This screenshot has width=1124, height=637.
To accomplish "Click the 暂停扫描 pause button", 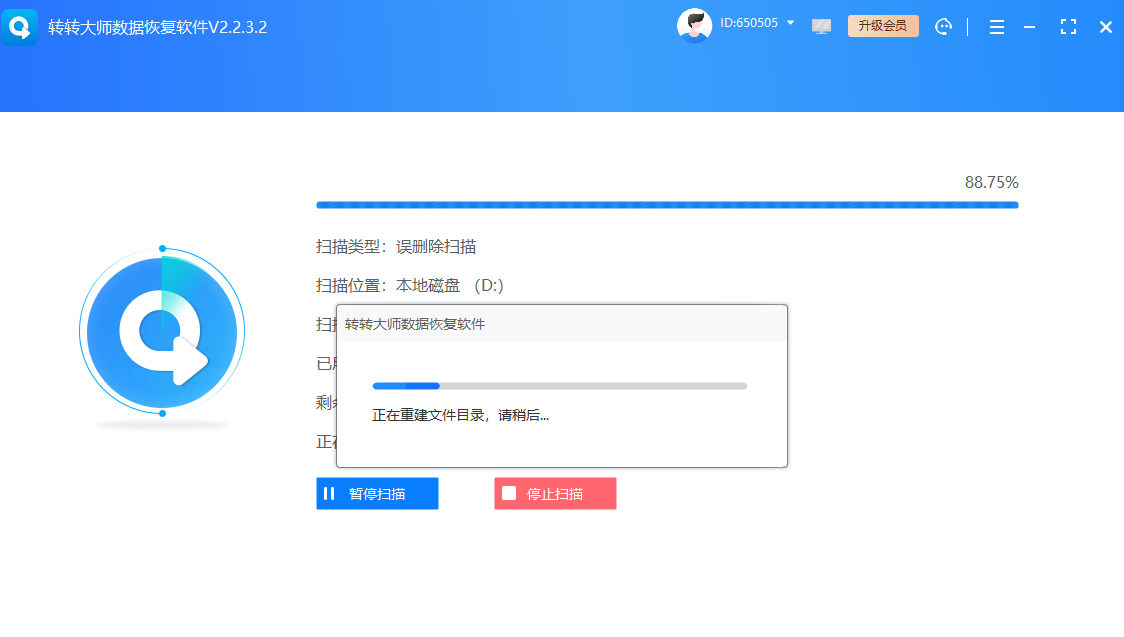I will tap(377, 494).
